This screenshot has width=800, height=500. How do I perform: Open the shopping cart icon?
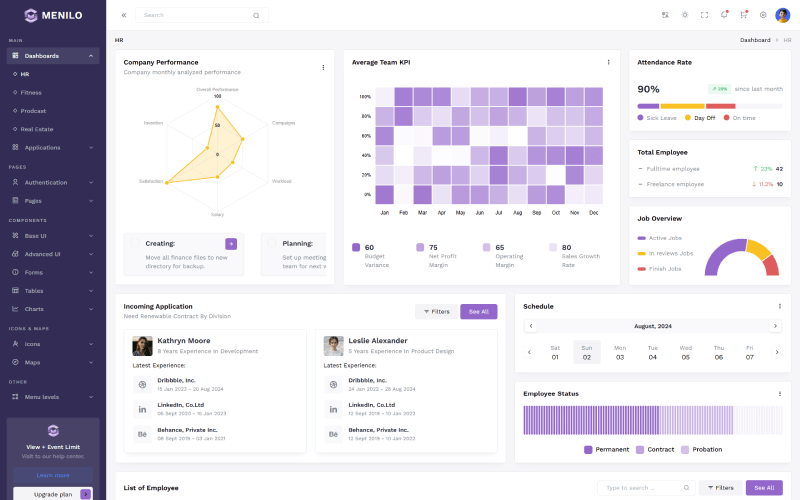pos(743,15)
